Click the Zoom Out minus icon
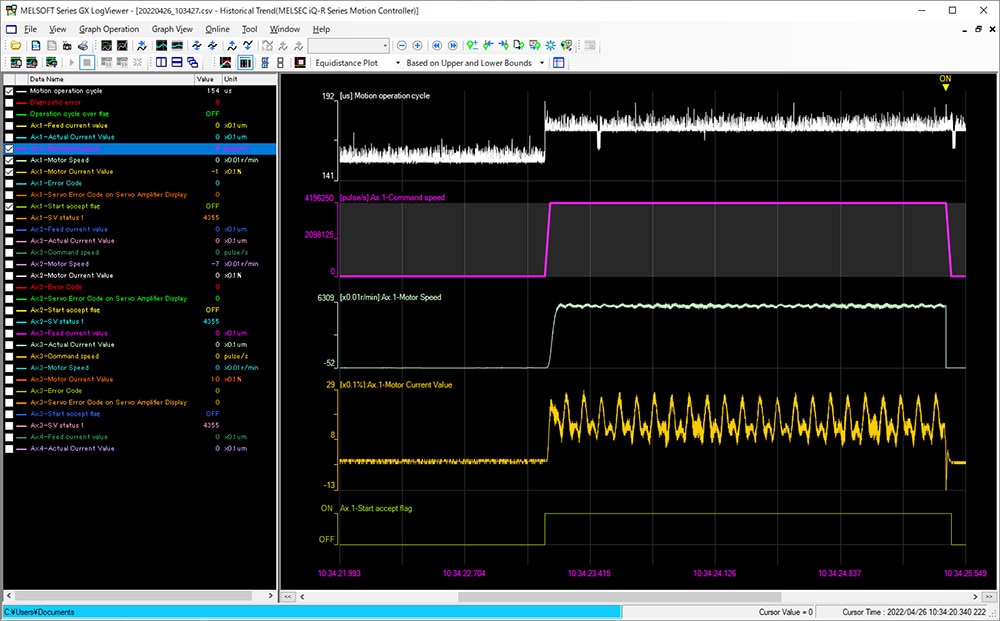Screen dimensions: 1000x621 403,46
